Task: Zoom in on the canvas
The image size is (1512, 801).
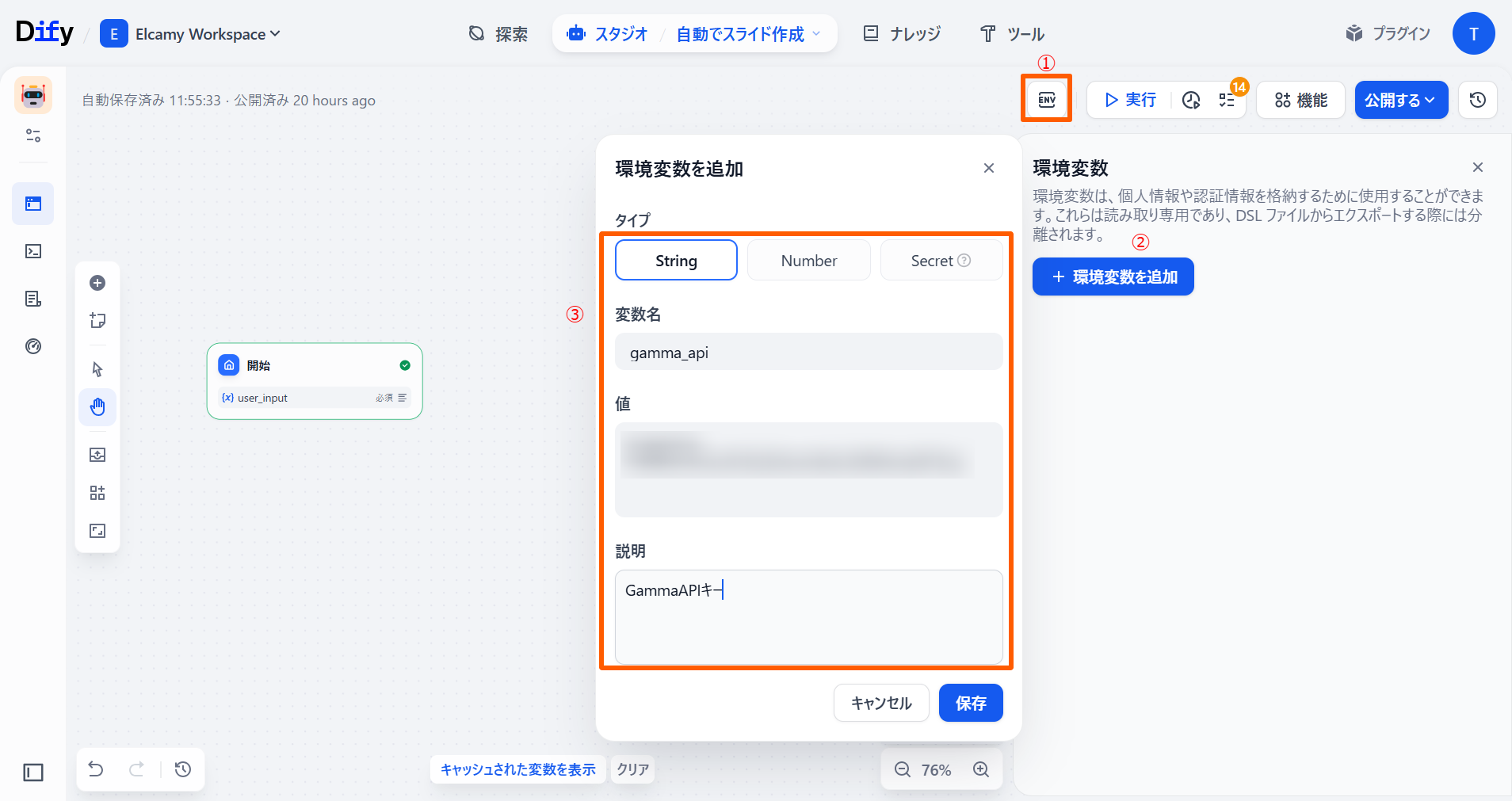Action: [981, 769]
